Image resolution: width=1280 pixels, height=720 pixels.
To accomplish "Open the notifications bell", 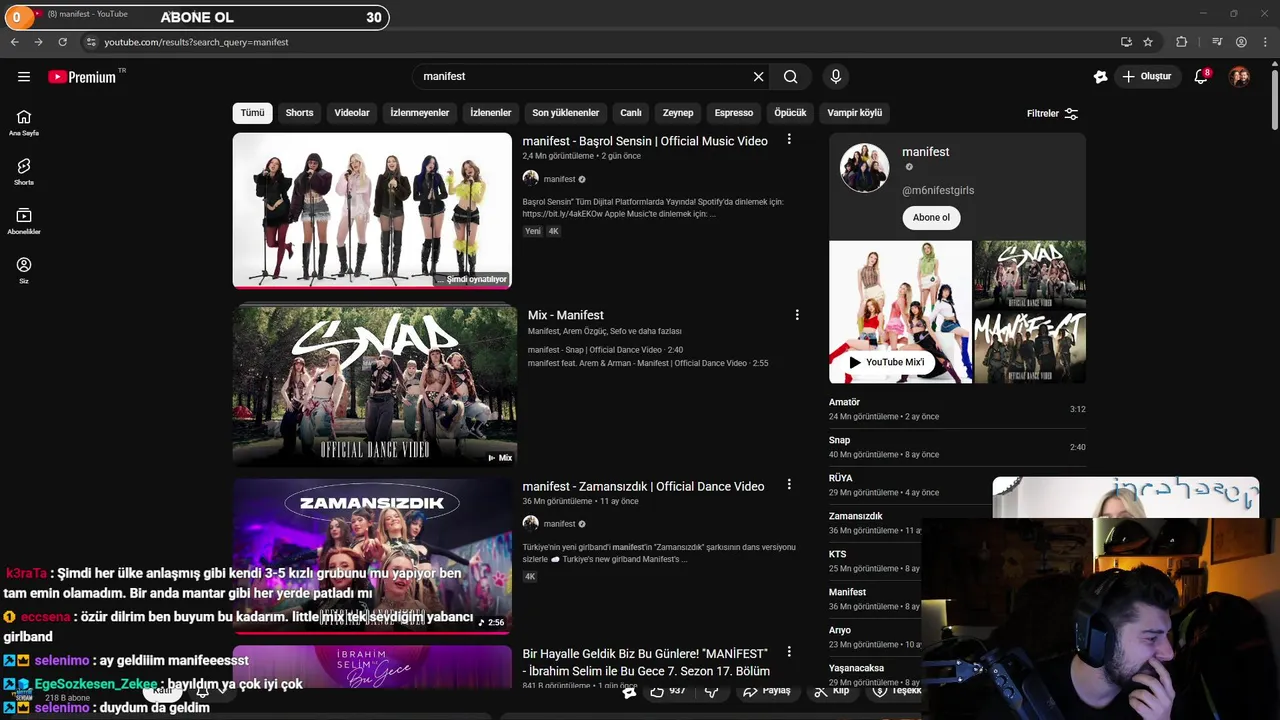I will pos(1202,76).
